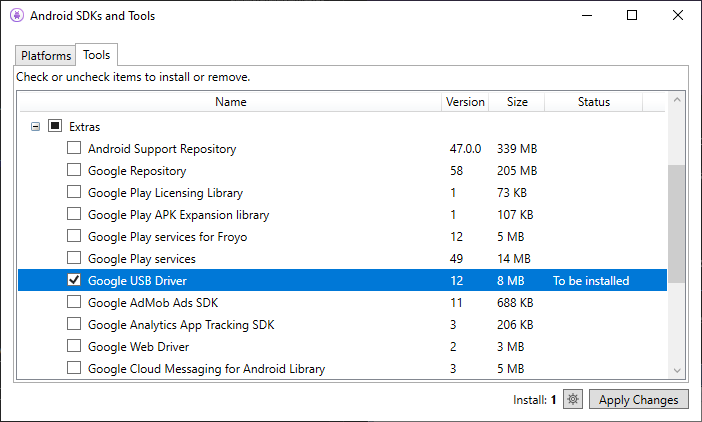The width and height of the screenshot is (702, 422).
Task: Check the Google Web Driver checkbox
Action: click(x=74, y=347)
